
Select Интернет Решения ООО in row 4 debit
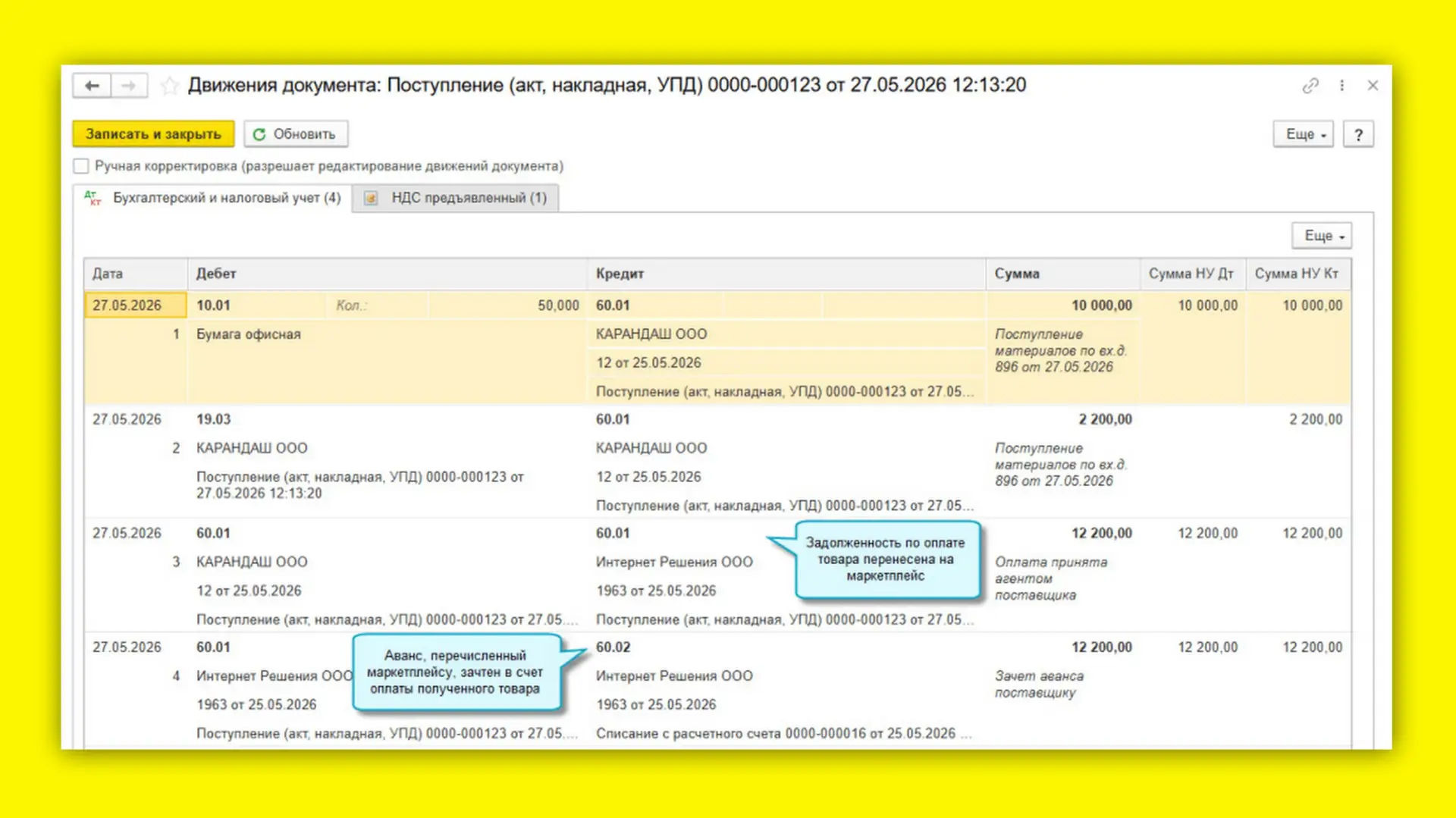tap(275, 676)
